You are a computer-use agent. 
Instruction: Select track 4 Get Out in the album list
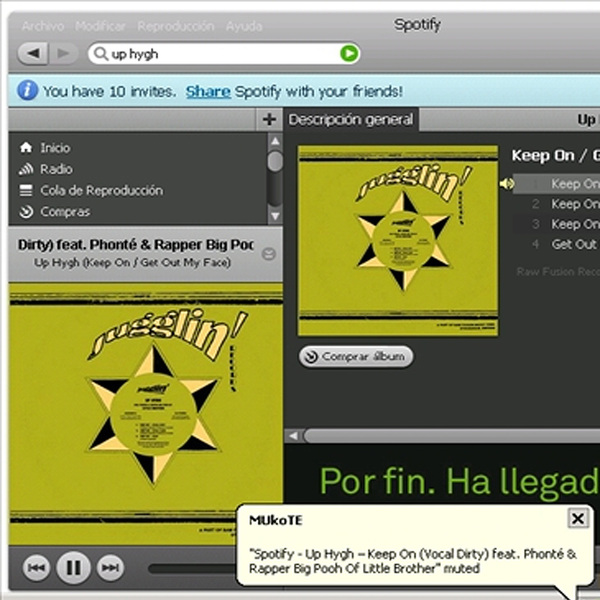[x=556, y=244]
